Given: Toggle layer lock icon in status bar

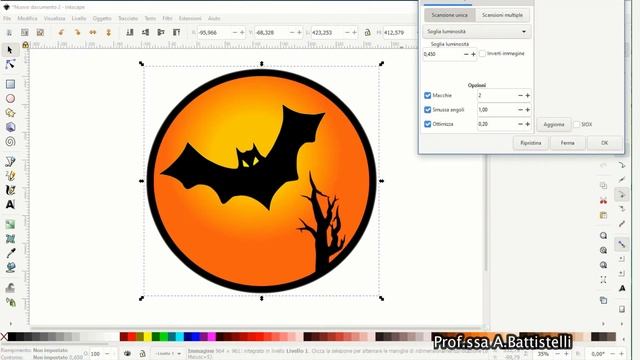Looking at the screenshot, I should (x=142, y=353).
